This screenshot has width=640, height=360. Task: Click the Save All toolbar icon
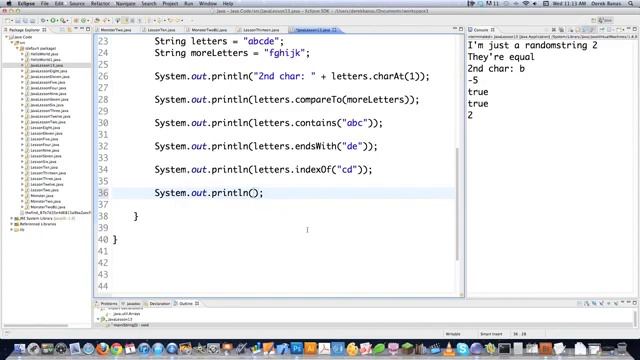[25, 20]
